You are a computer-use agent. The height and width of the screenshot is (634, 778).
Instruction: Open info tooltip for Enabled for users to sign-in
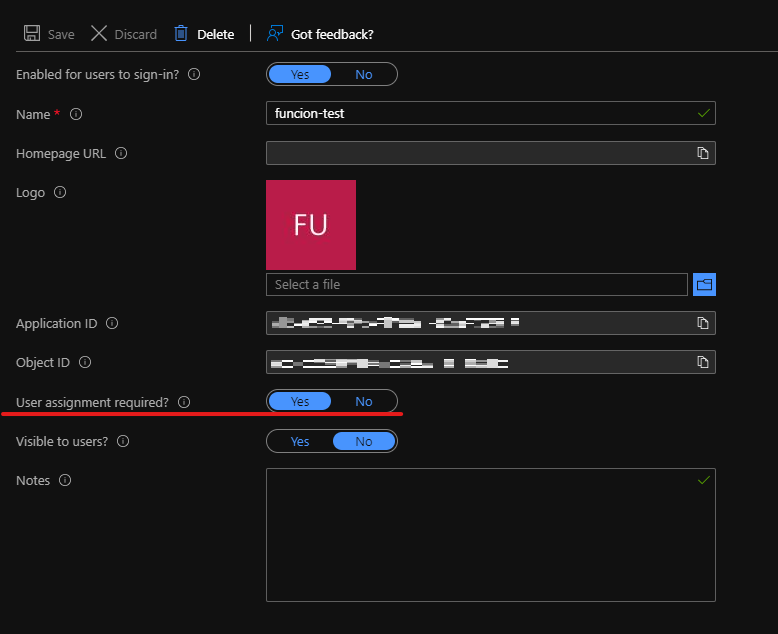click(194, 74)
